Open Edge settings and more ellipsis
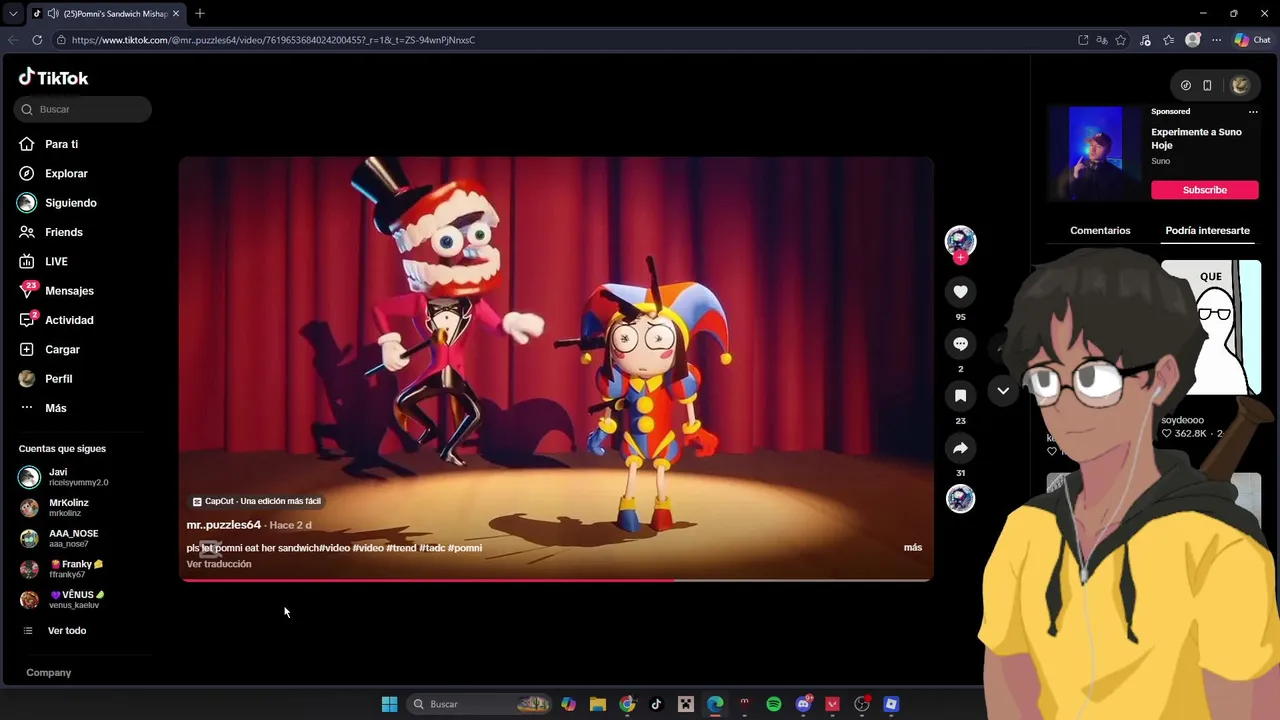The image size is (1280, 720). coord(1216,40)
